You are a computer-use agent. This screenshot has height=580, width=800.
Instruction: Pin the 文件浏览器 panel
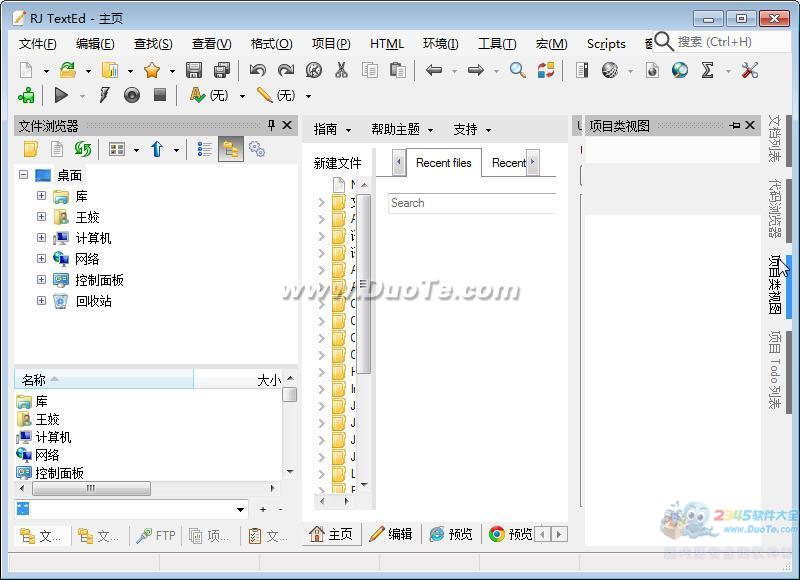pyautogui.click(x=271, y=125)
